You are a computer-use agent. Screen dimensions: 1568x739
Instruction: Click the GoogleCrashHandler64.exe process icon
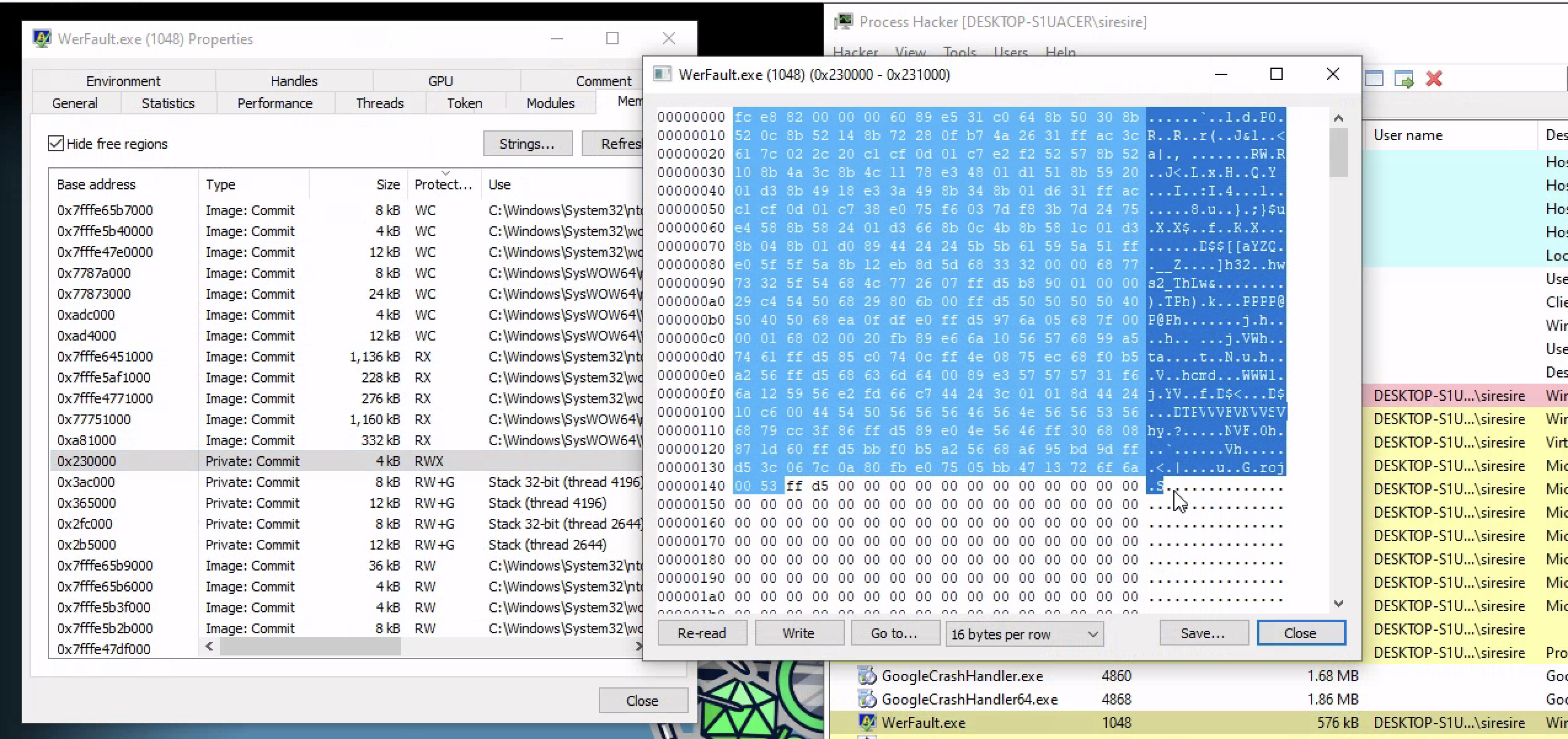[867, 700]
